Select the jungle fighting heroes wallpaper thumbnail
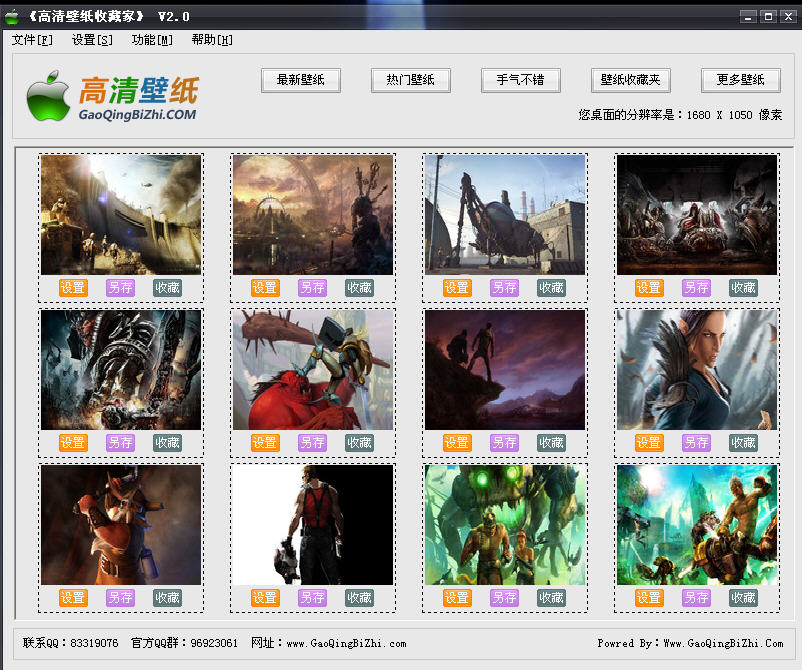Image resolution: width=802 pixels, height=670 pixels. point(697,525)
